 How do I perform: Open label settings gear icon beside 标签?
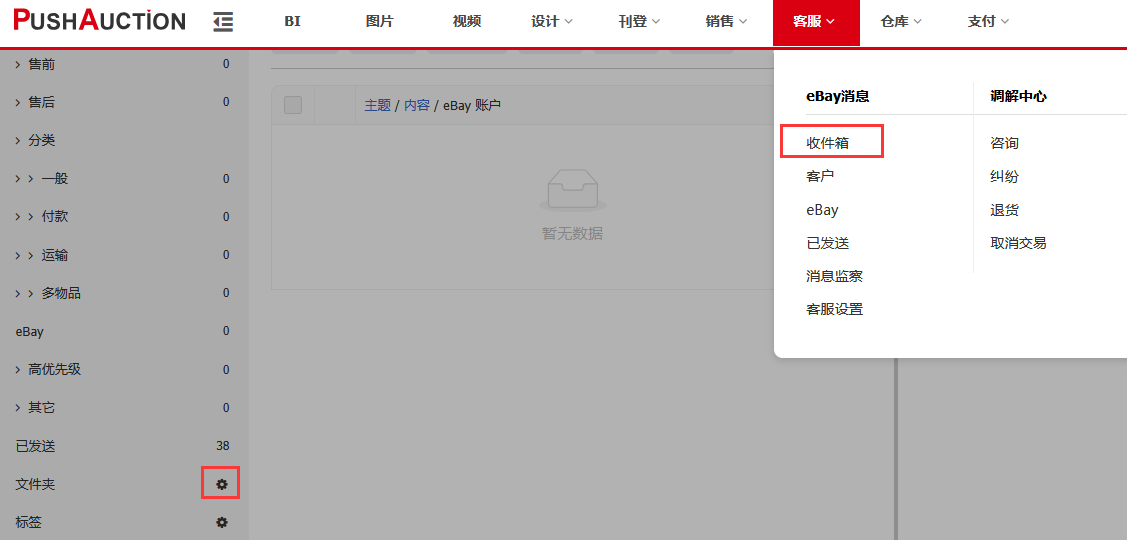tap(222, 522)
